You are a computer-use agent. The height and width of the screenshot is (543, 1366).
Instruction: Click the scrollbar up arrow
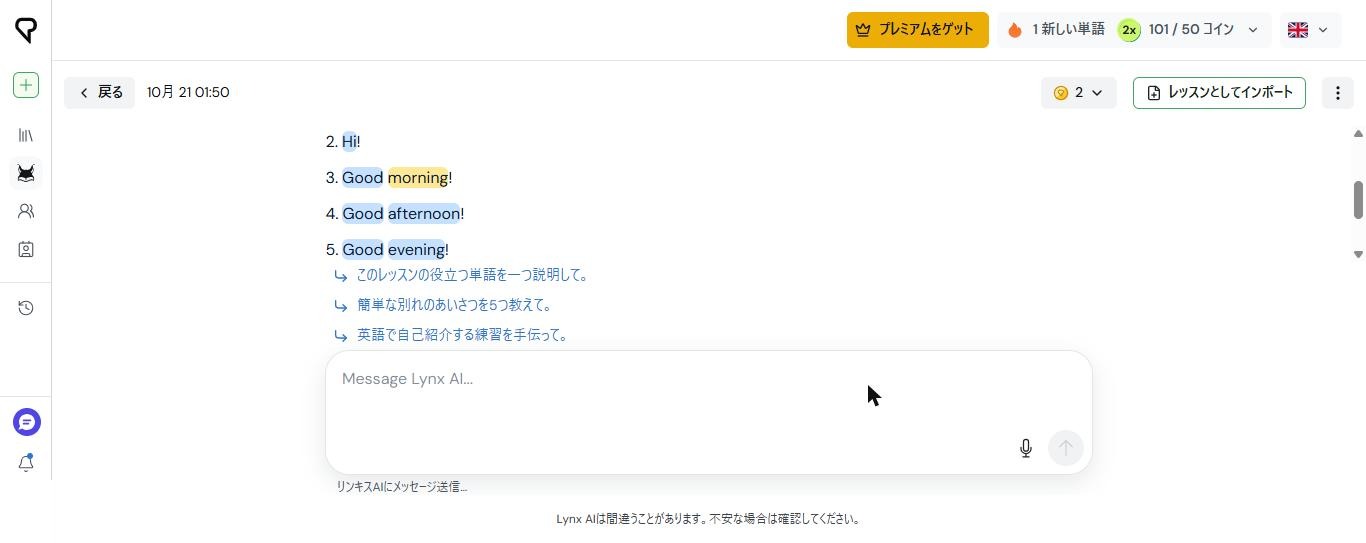(1358, 134)
